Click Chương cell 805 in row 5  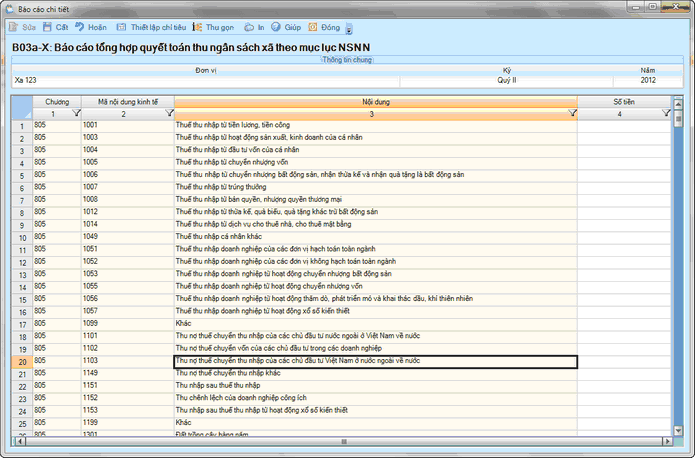point(57,175)
